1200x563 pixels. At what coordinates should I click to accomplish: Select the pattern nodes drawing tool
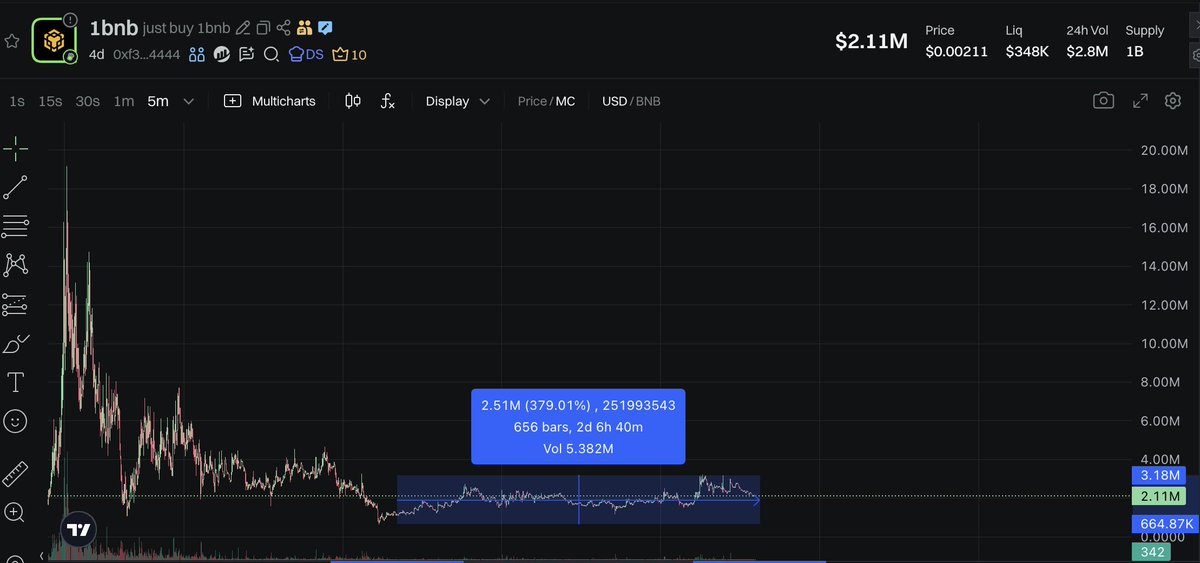[15, 265]
